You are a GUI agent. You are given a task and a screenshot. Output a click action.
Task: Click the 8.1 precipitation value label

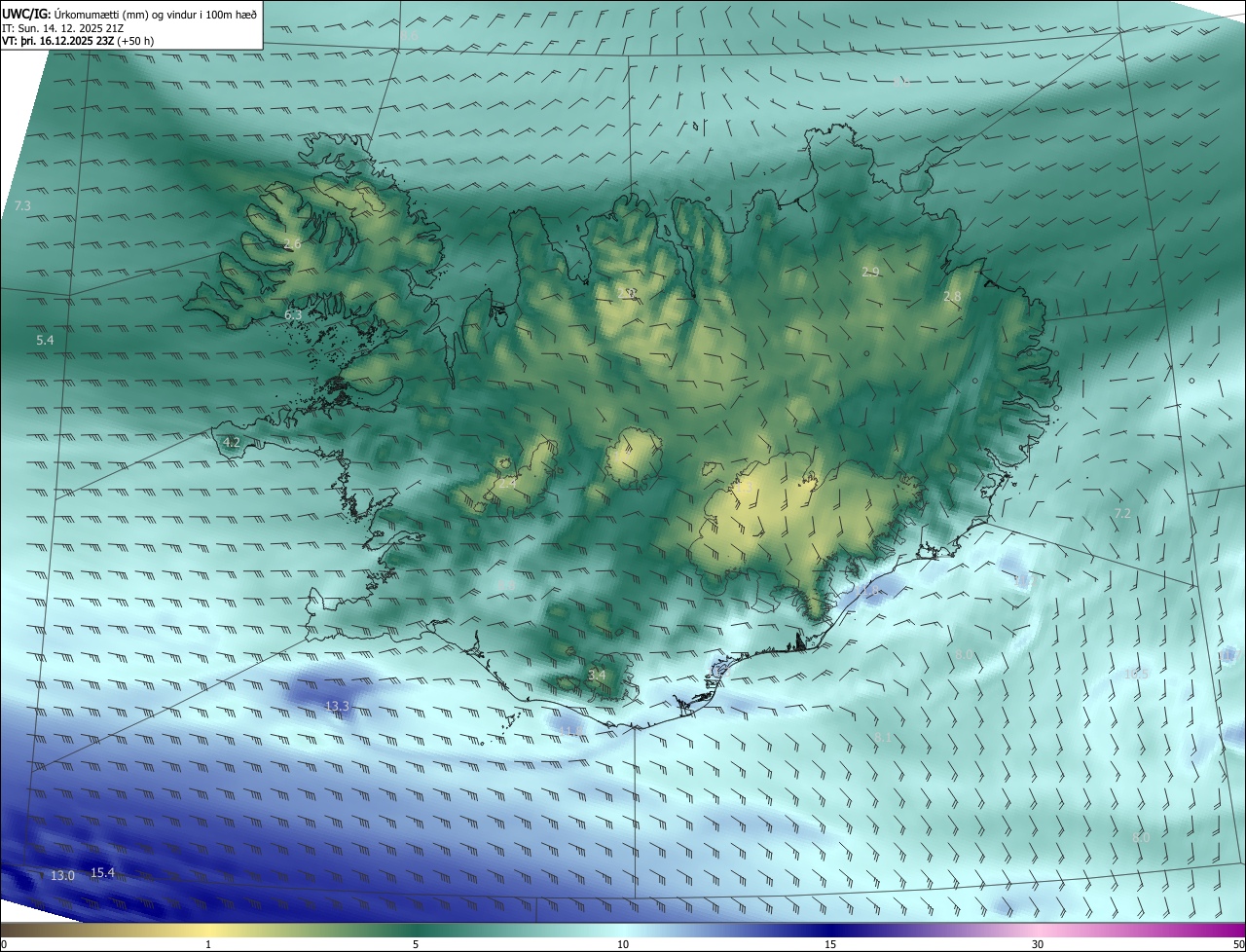click(x=884, y=738)
